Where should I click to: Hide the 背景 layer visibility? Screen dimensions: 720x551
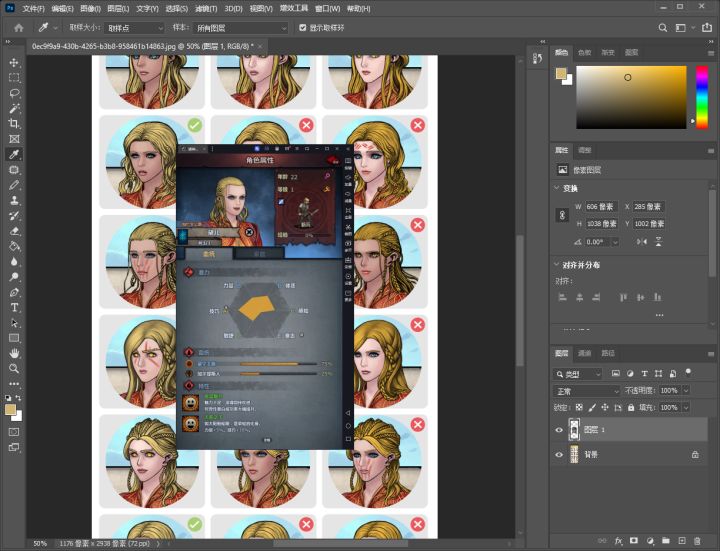tap(559, 455)
